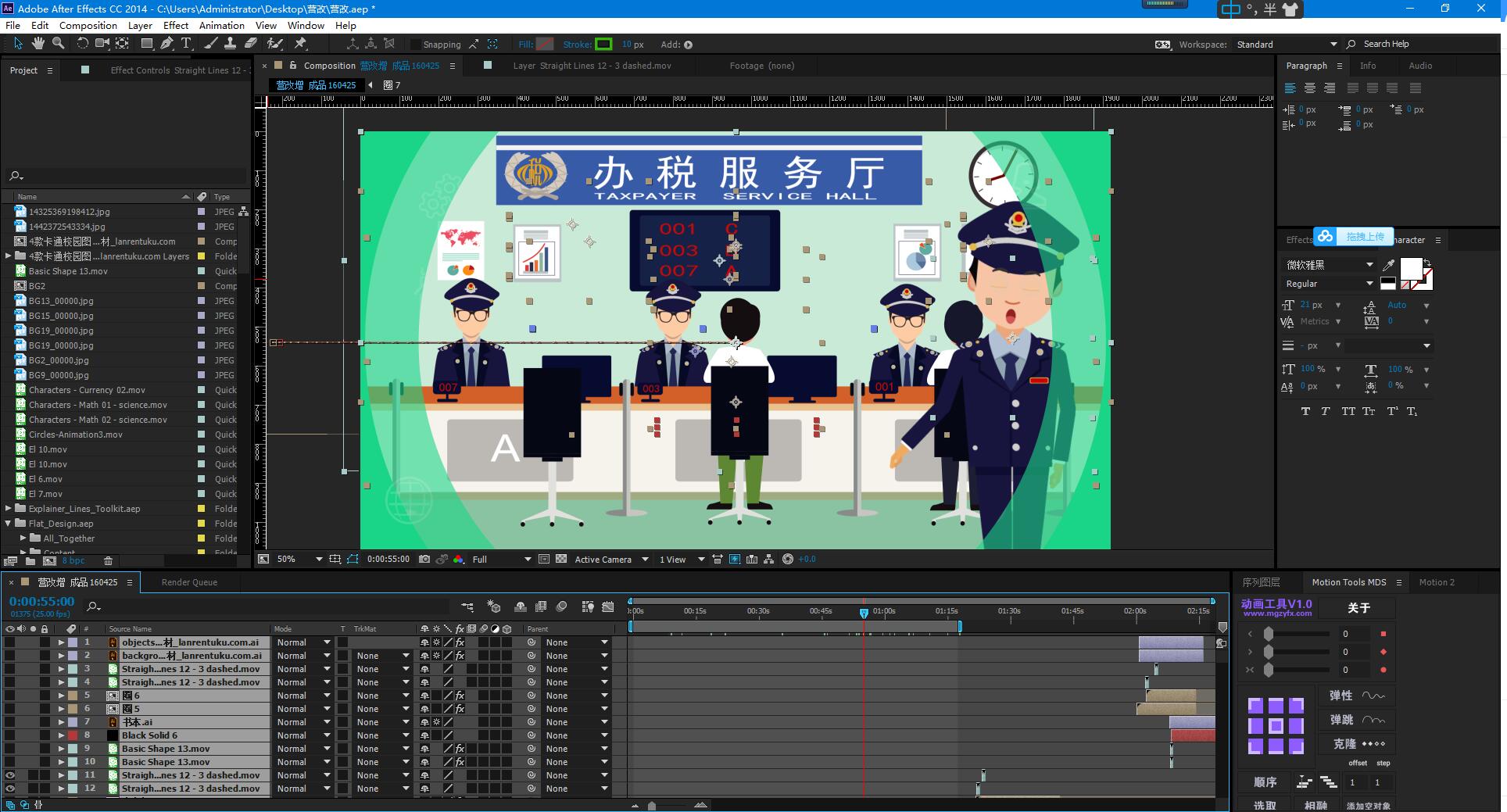Screen dimensions: 1507x812
Task: Click the 弹性 button in Motion Tools
Action: (x=1341, y=696)
